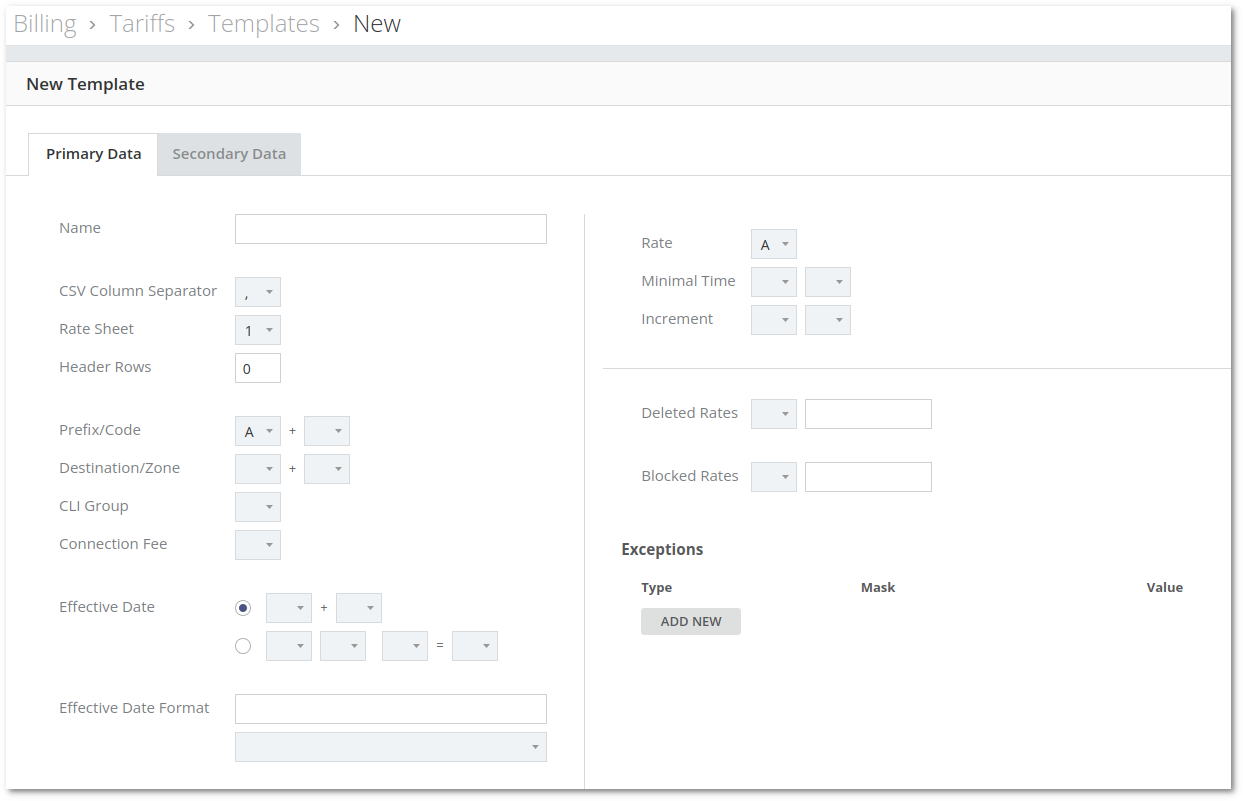Expand the first Minimal Time dropdown

coord(774,282)
